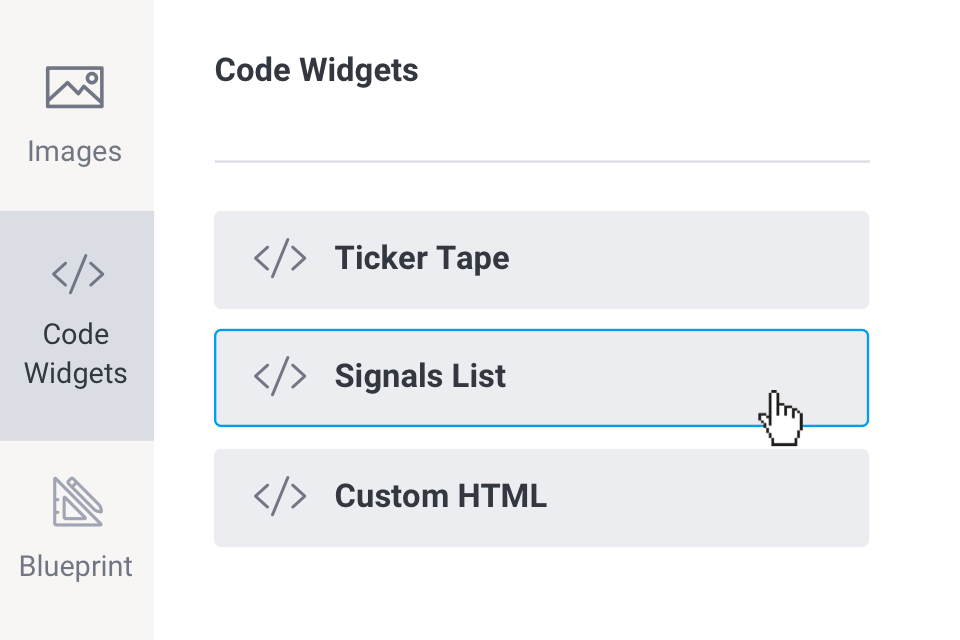Click the Code Widgets panel heading

[x=316, y=70]
